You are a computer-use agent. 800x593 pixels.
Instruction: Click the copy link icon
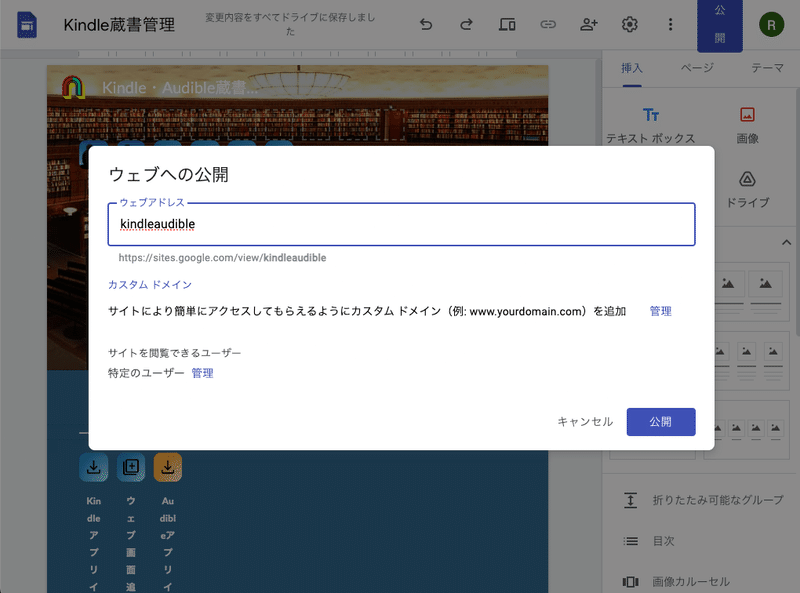pos(547,24)
